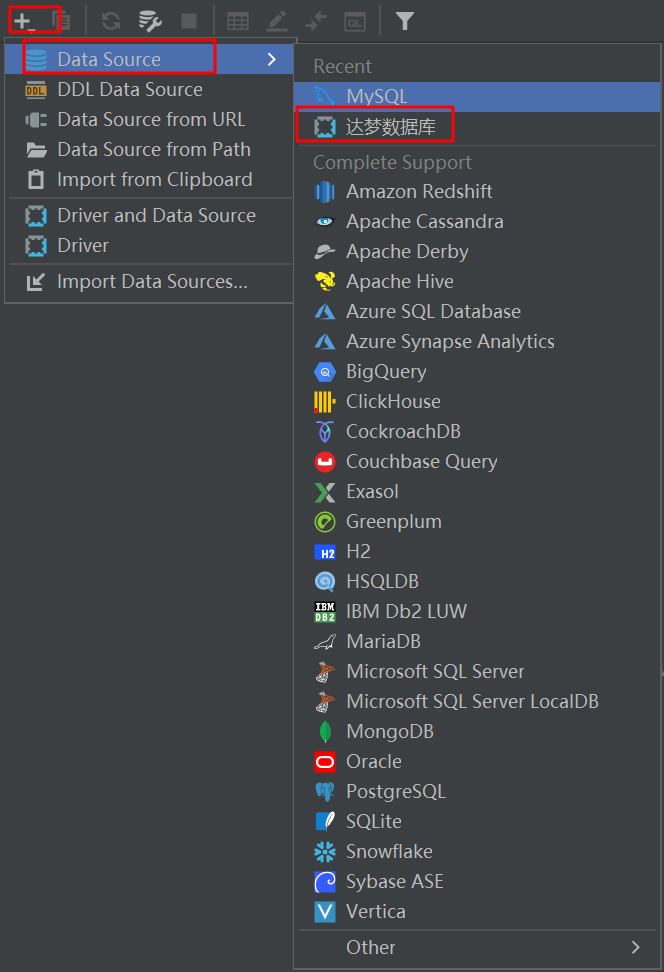Expand the Data Source submenu arrow
The height and width of the screenshot is (972, 664).
272,59
